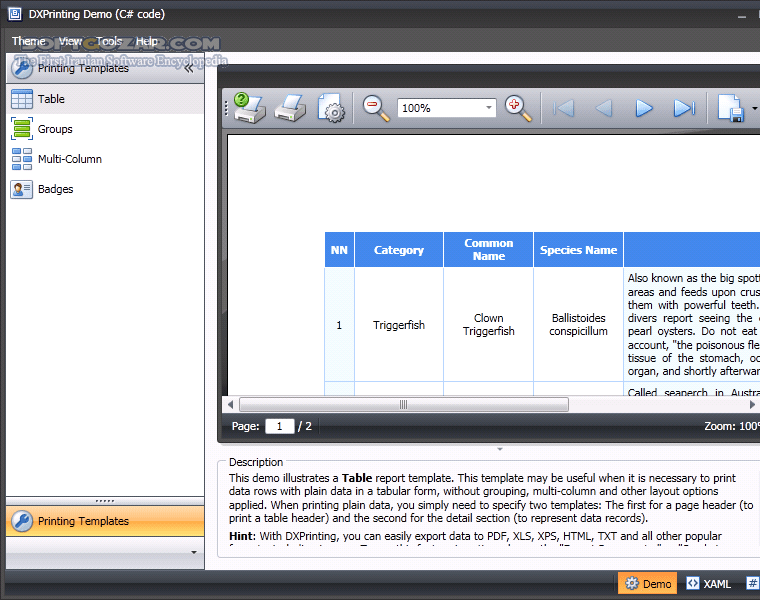The width and height of the screenshot is (760, 600).
Task: Click the horizontal scrollbar thumb under the preview
Action: point(403,405)
